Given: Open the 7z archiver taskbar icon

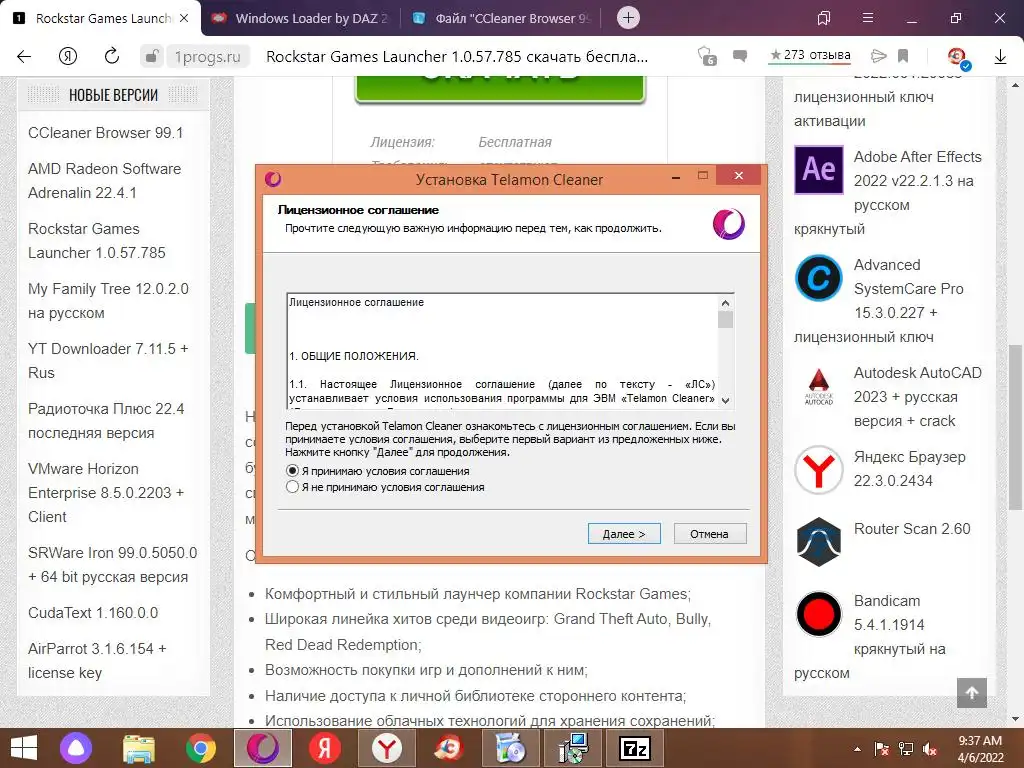Looking at the screenshot, I should pos(635,748).
